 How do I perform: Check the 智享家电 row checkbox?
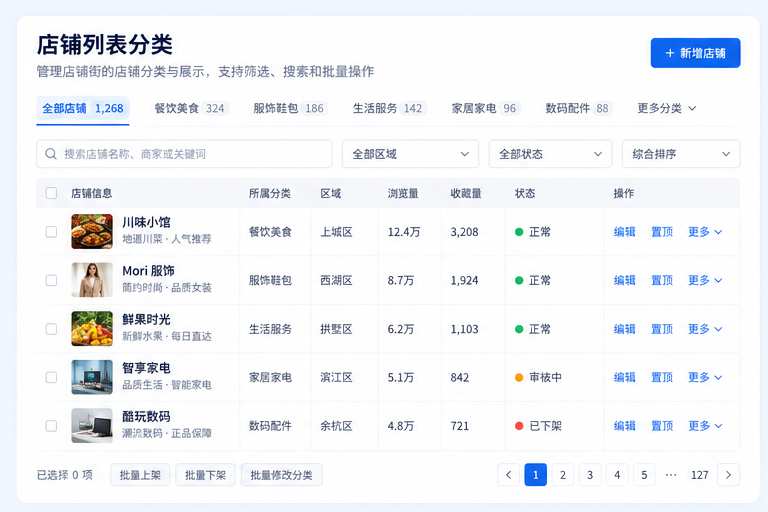point(51,377)
